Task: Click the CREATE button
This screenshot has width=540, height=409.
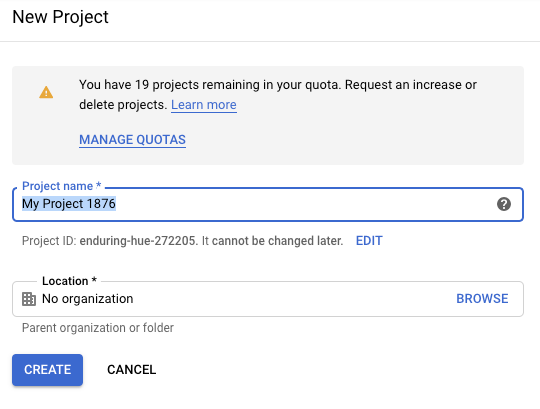Action: click(48, 370)
